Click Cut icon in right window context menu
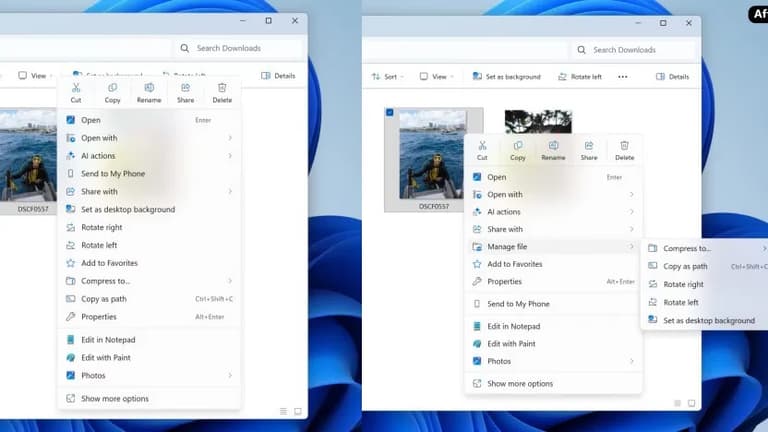The image size is (768, 432). (x=482, y=145)
